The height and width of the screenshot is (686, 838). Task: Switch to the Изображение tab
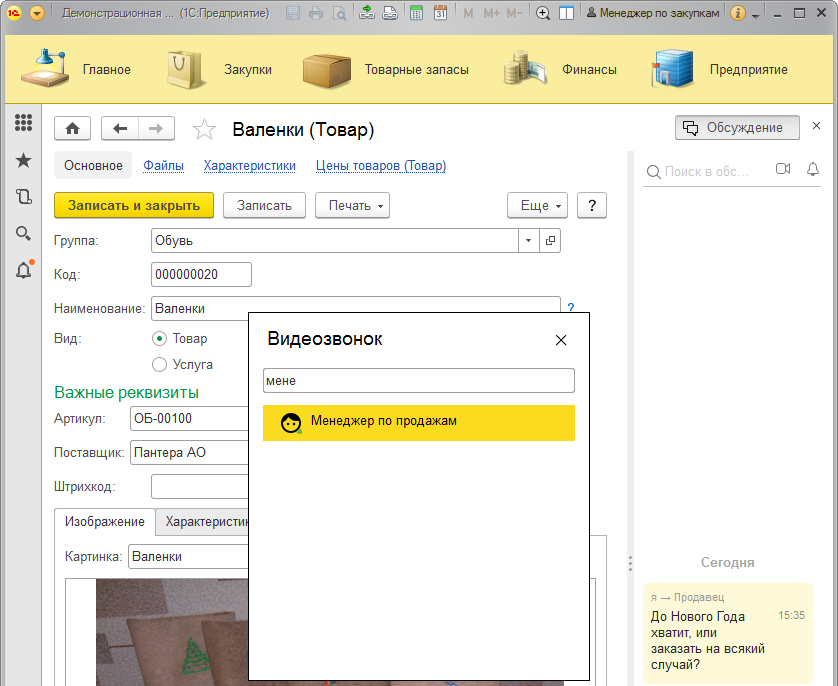point(105,522)
